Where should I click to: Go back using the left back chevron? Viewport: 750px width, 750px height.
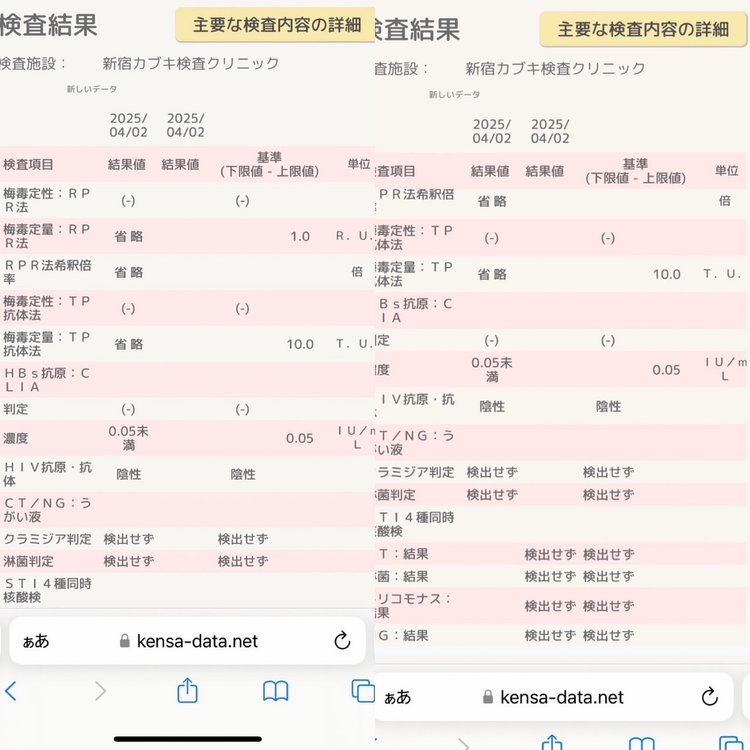[11, 690]
